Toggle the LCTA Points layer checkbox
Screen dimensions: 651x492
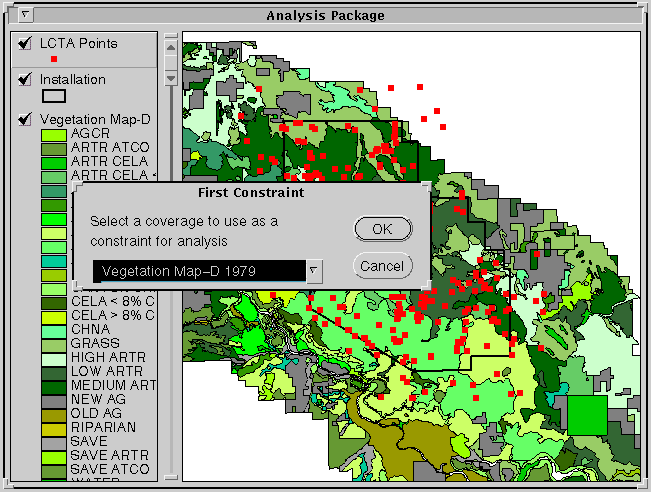[x=25, y=44]
